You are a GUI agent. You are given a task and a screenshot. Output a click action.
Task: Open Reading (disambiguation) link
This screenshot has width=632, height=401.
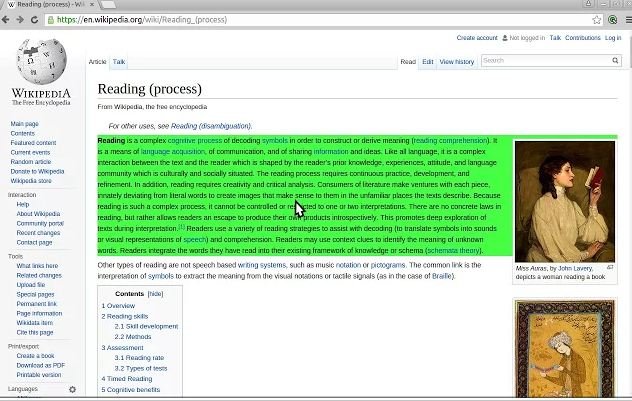point(211,126)
